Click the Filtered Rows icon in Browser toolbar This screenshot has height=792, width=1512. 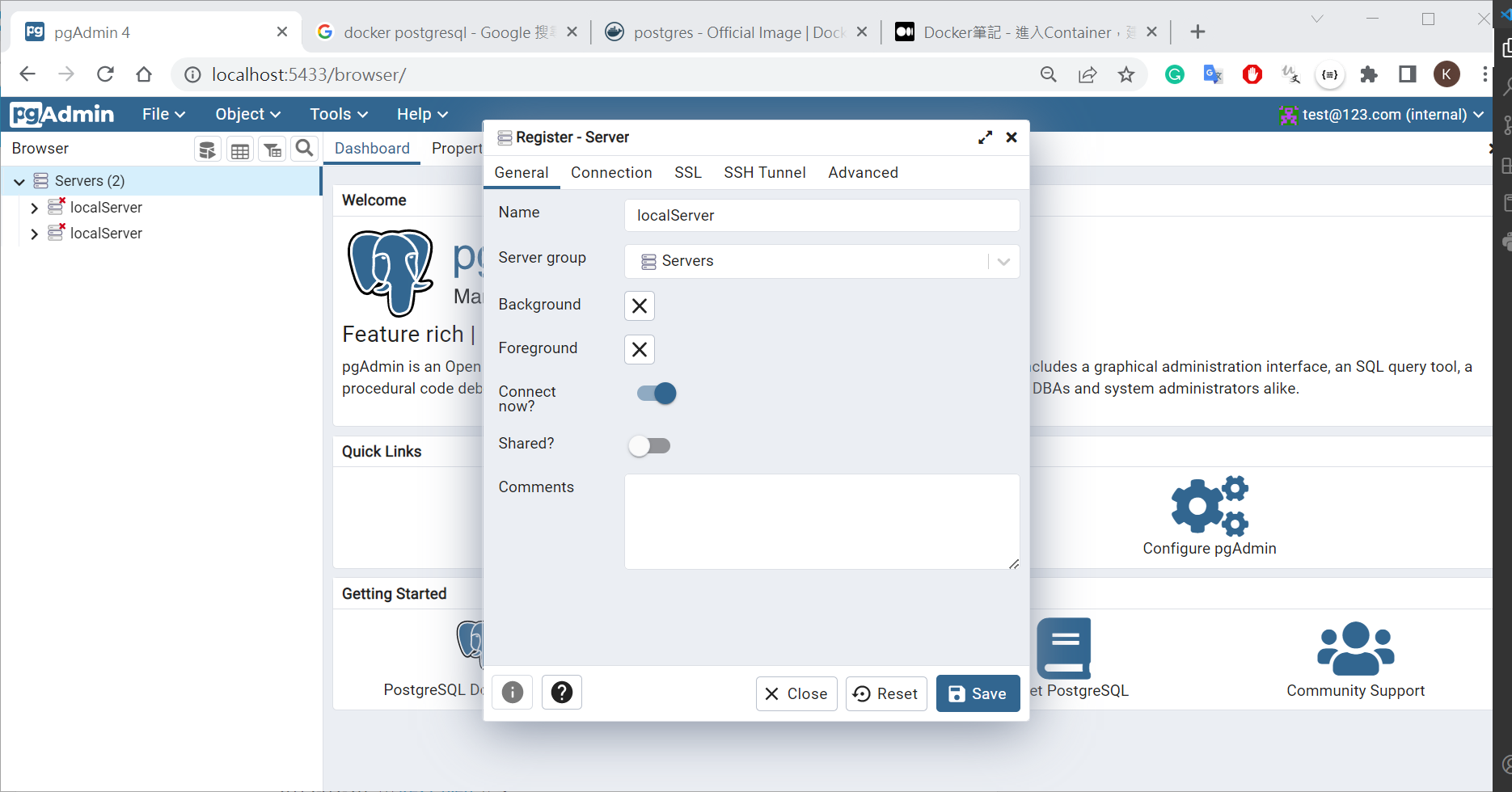272,150
